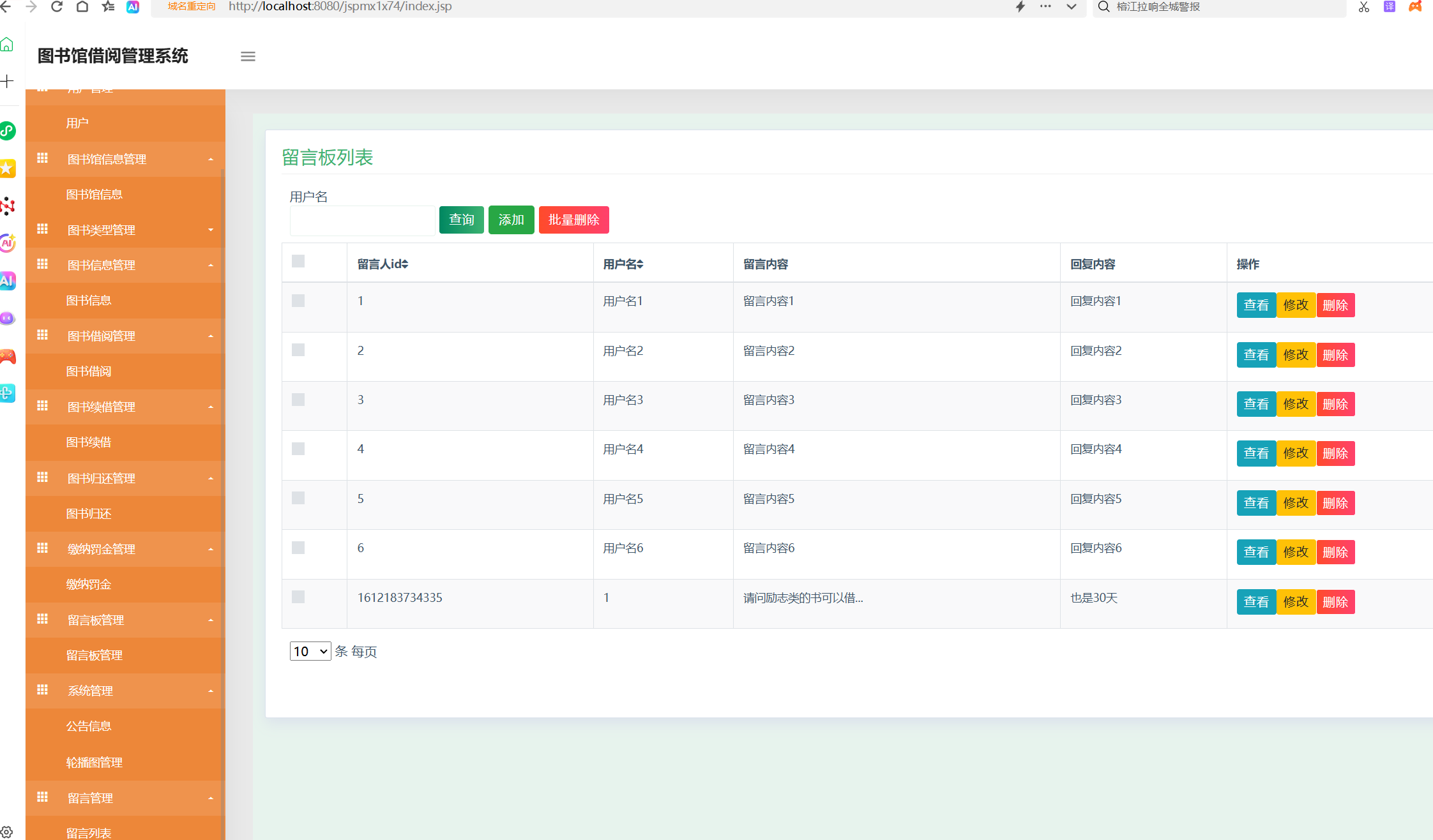Open the settings gear at bottom-left
This screenshot has width=1433, height=840.
[x=6, y=832]
